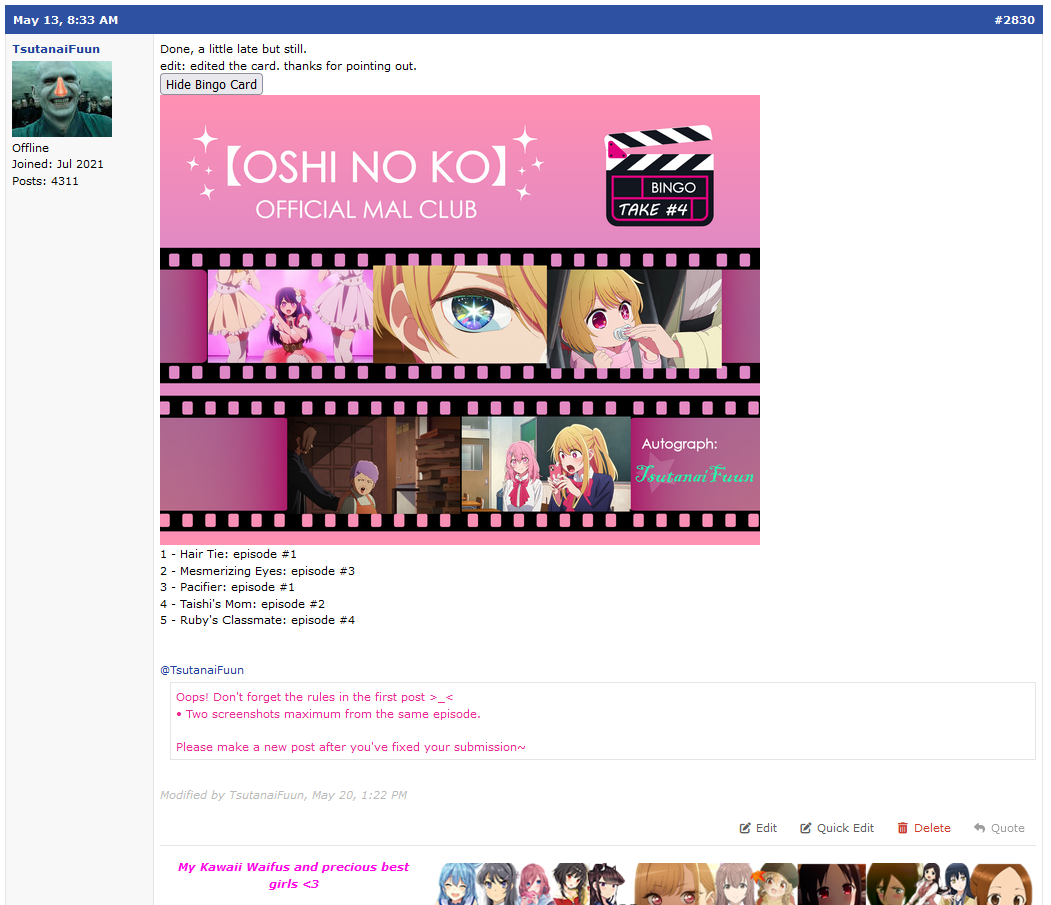Screen dimensions: 1051x905
Task: Click the Mesmerizing Eyes star-eye screenshot
Action: pyautogui.click(x=460, y=315)
